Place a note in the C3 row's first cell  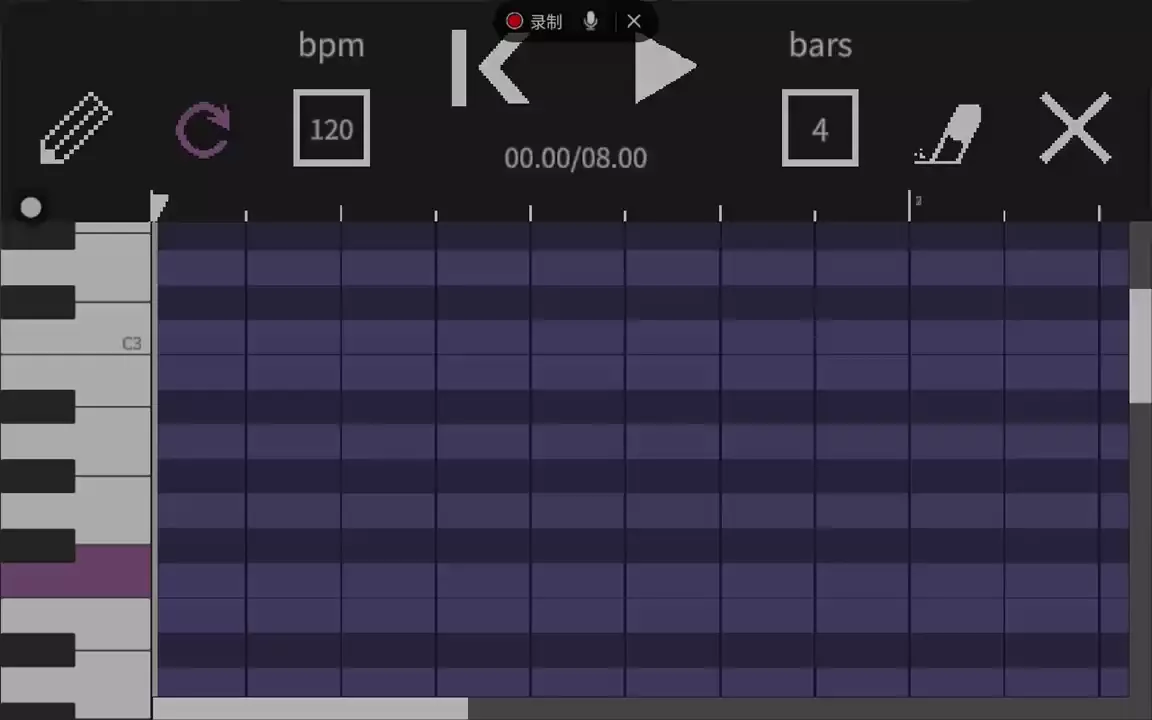[x=202, y=338]
